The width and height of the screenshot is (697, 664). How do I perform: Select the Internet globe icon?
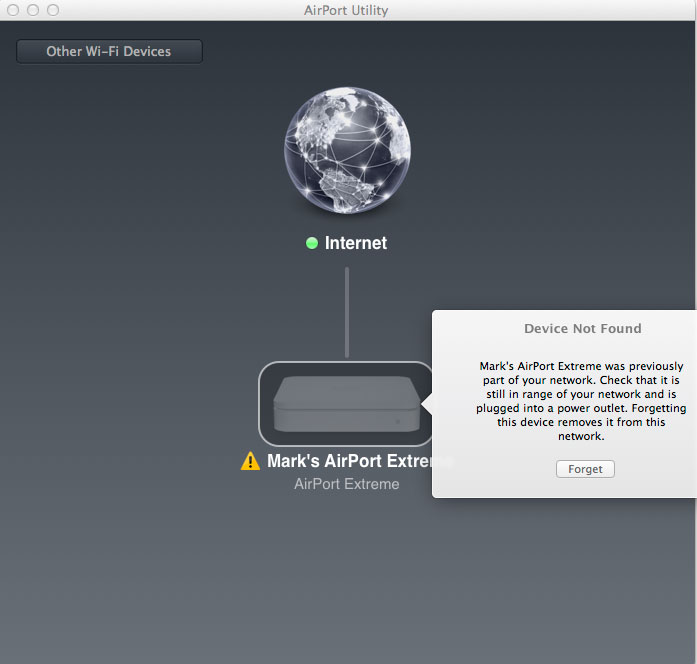click(347, 150)
